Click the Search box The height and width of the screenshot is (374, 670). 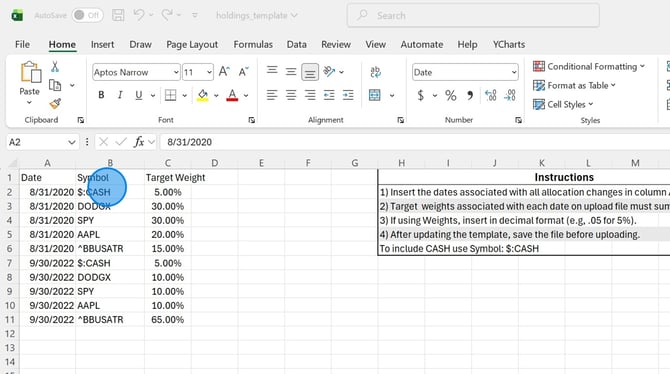coord(473,15)
